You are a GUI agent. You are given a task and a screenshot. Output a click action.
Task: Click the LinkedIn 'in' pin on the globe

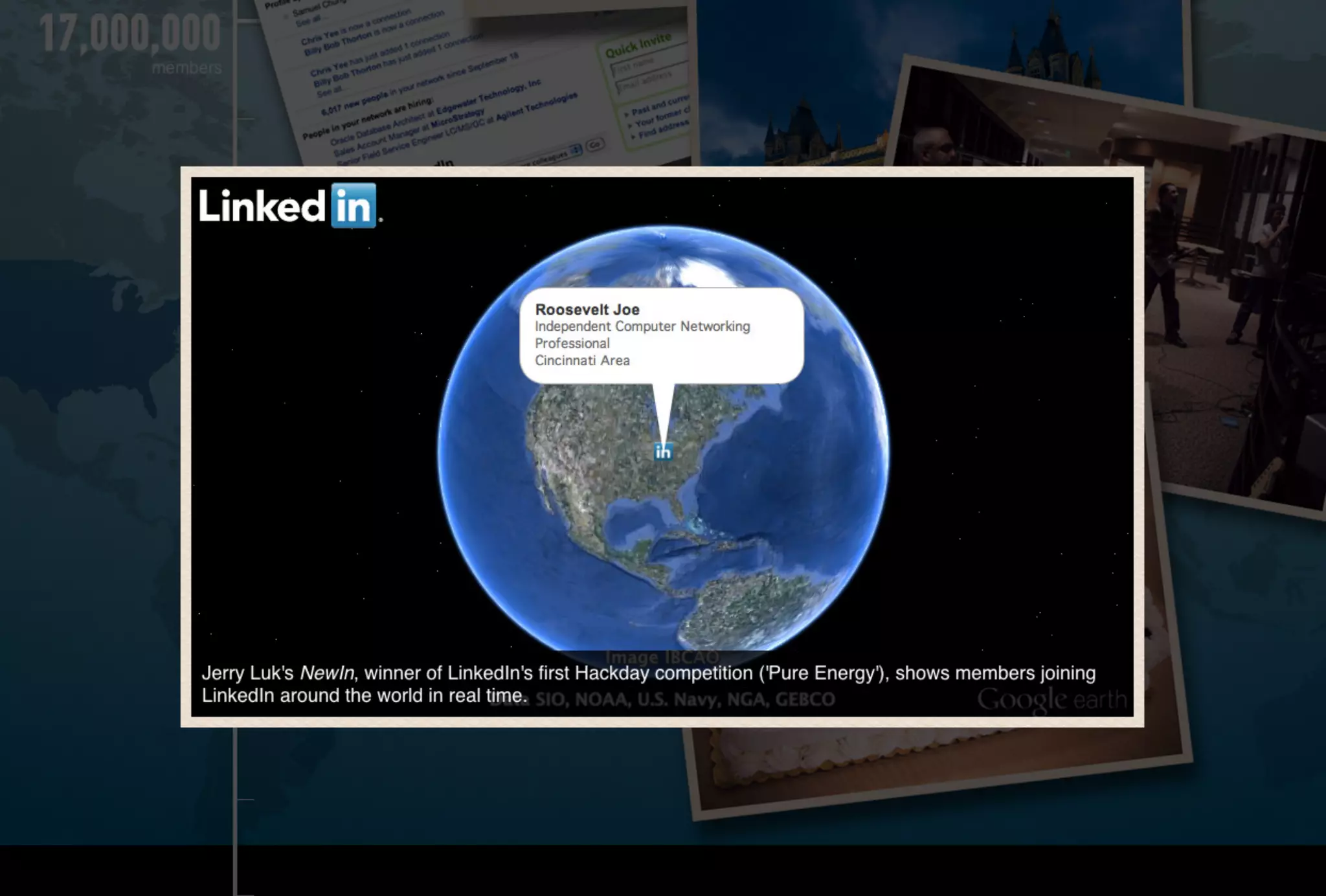[663, 451]
